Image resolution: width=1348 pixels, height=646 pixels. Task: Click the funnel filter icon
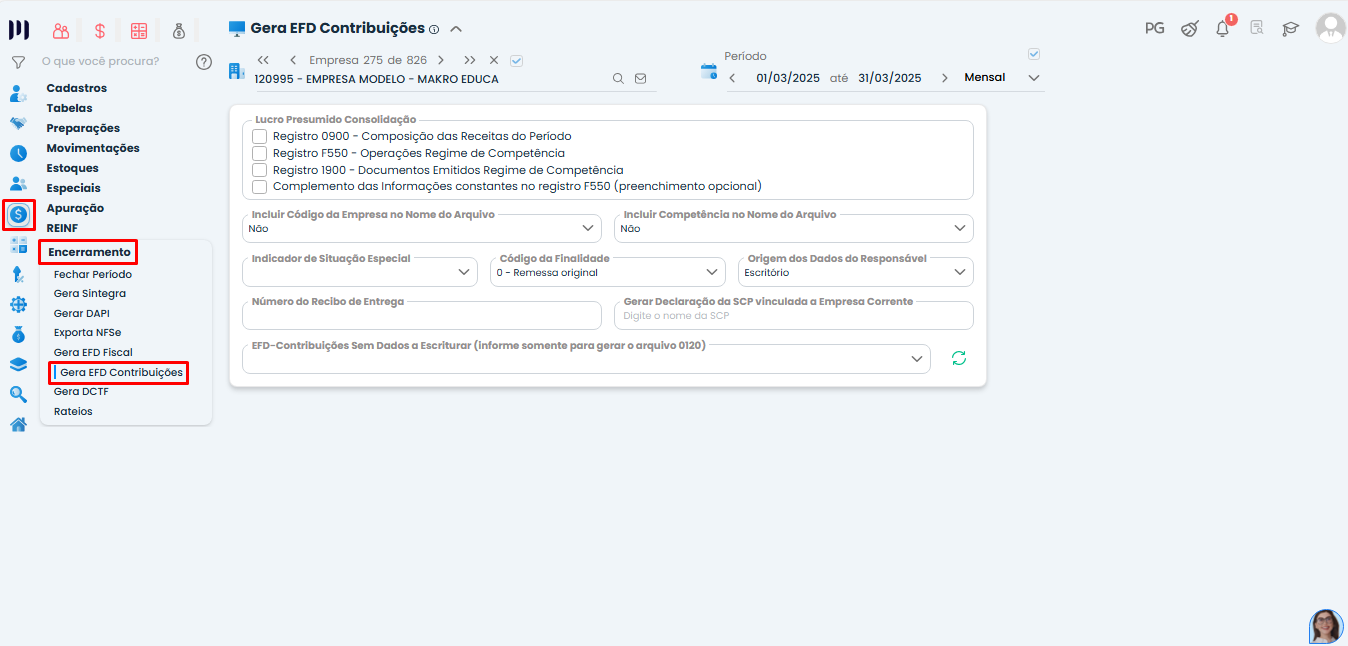(18, 62)
